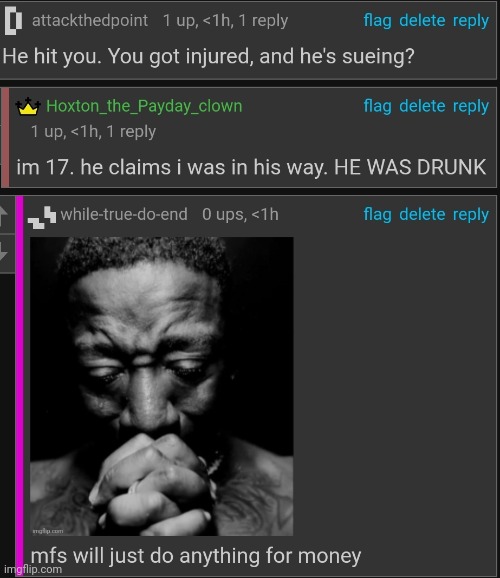Click the magenta bar on the comment thread
This screenshot has width=500, height=578.
(x=20, y=385)
